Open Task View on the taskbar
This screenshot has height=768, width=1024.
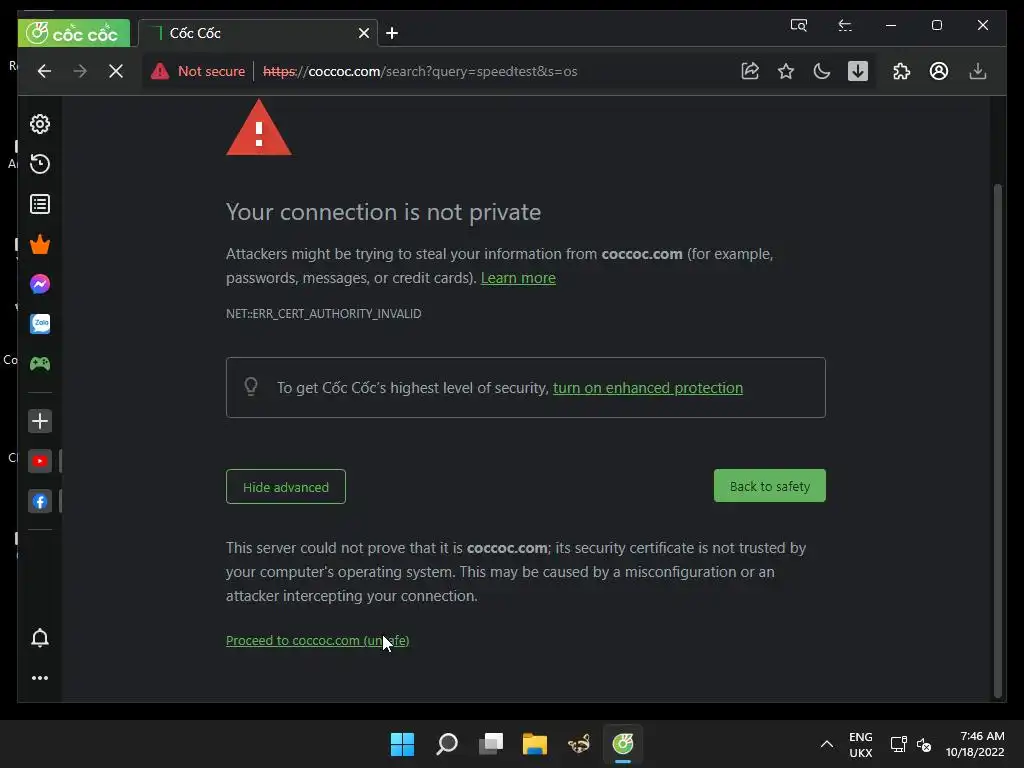tap(490, 744)
